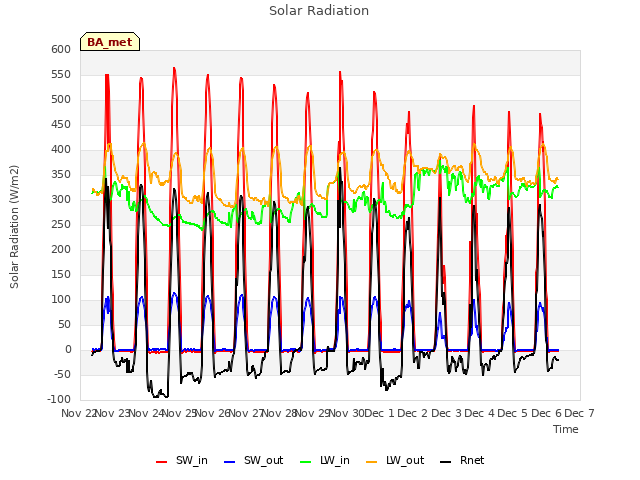
Task: Click the 200 y-axis tick value
Action: 61,249
